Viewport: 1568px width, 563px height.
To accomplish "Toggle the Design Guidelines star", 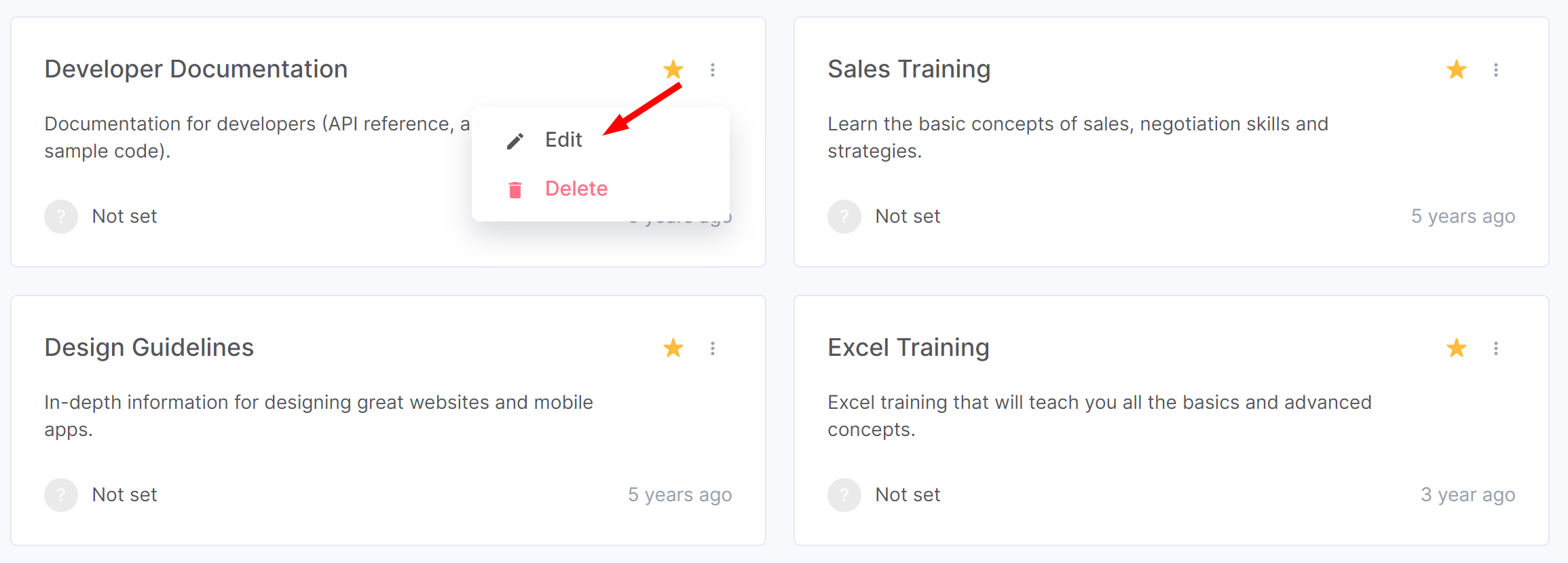I will pos(673,348).
